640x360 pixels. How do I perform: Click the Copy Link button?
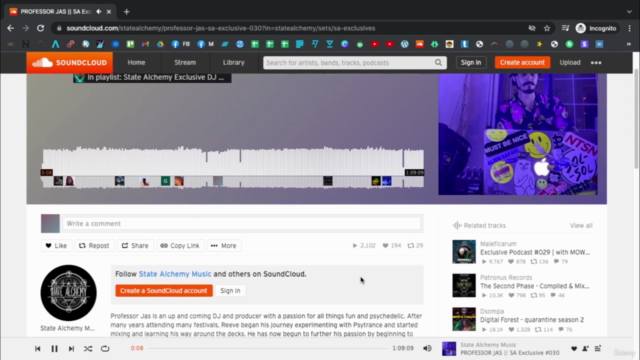click(x=180, y=245)
